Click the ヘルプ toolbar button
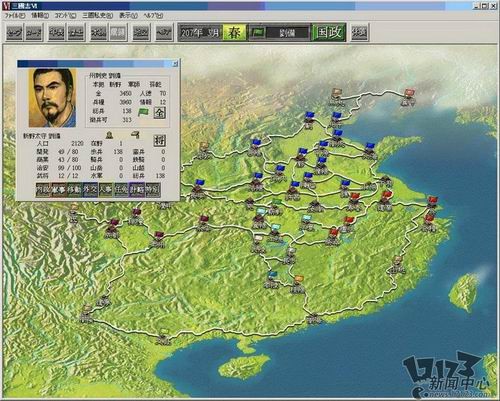This screenshot has width=500, height=401. [164, 33]
